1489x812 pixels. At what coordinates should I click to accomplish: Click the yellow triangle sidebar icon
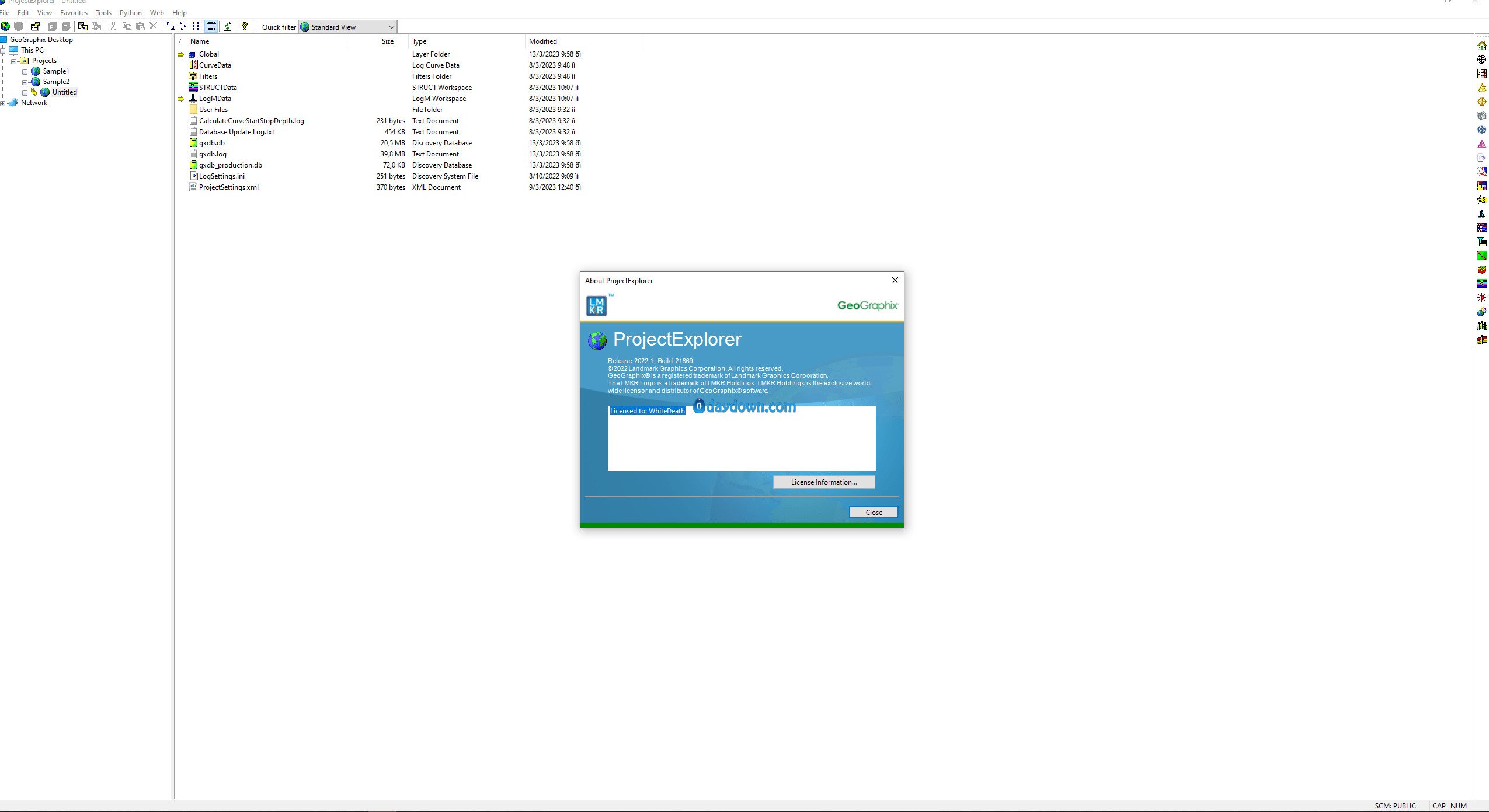1481,88
